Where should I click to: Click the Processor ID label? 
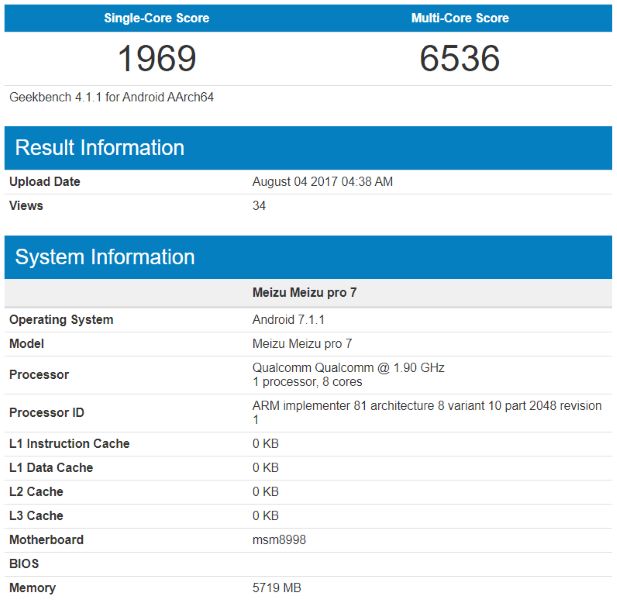tap(46, 413)
